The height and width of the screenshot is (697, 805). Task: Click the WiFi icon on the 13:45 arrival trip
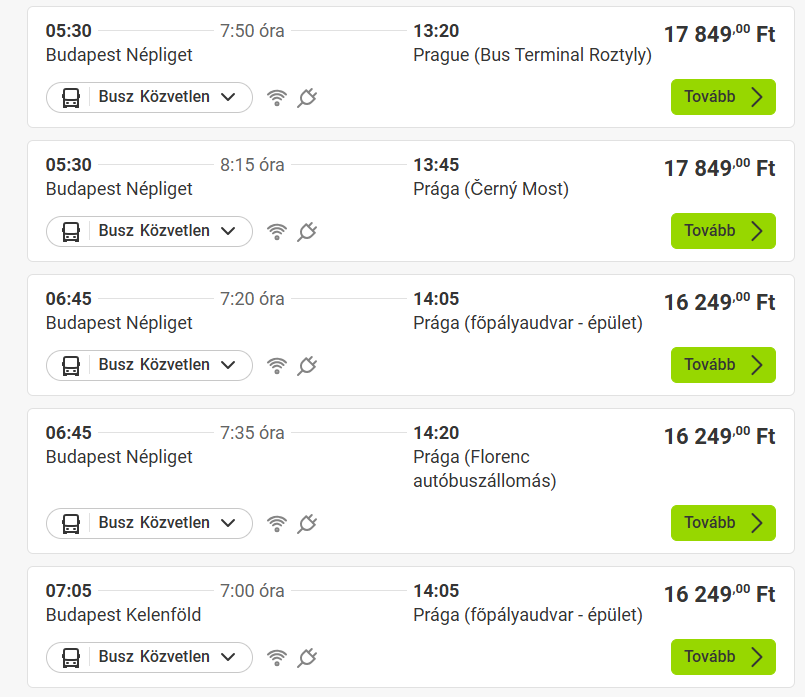(x=276, y=231)
